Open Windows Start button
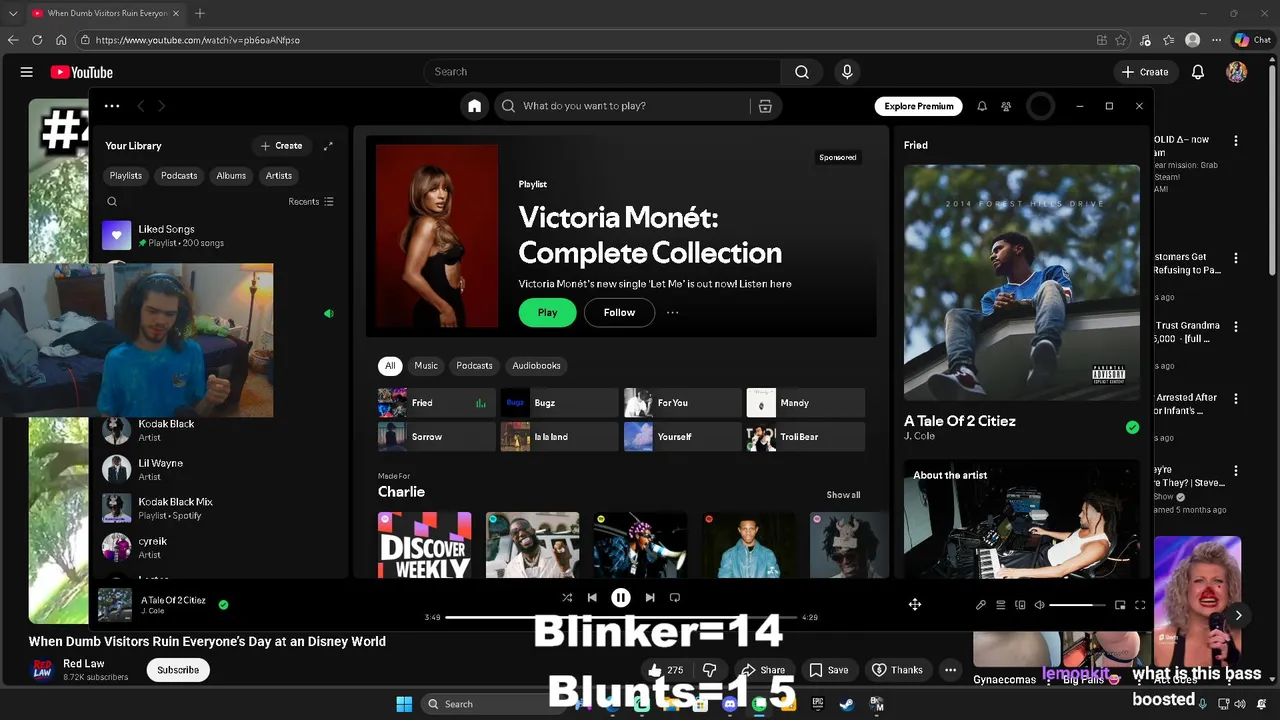The image size is (1280, 720). 404,704
